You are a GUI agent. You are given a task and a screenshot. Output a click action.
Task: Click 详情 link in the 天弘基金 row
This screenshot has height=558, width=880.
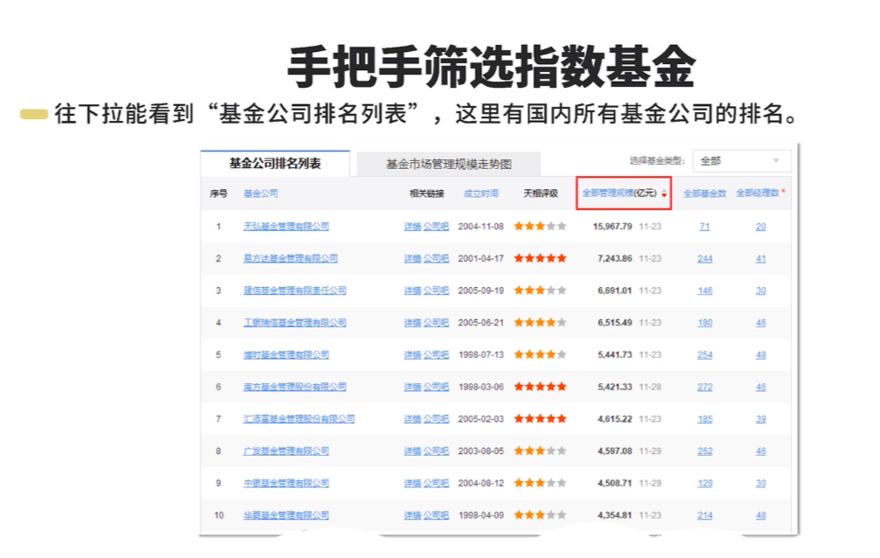tap(412, 226)
